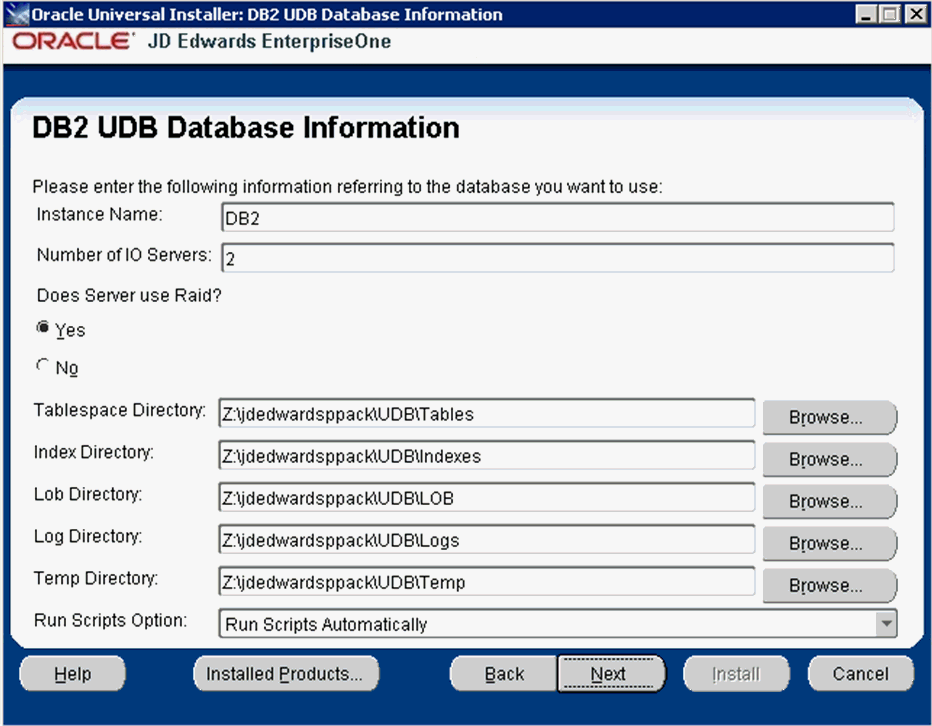The image size is (932, 726).
Task: Click the 'JD Edwards EnterpriseOne' header text
Action: [269, 41]
